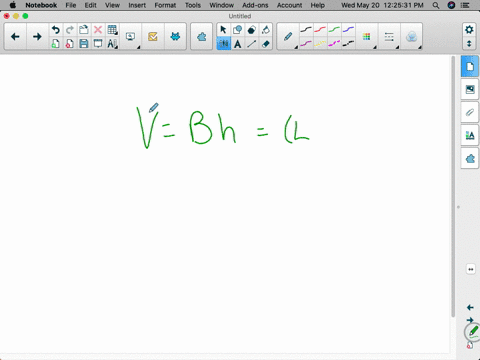The width and height of the screenshot is (480, 360).
Task: Add a new page with green plus icon
Action: [56, 44]
